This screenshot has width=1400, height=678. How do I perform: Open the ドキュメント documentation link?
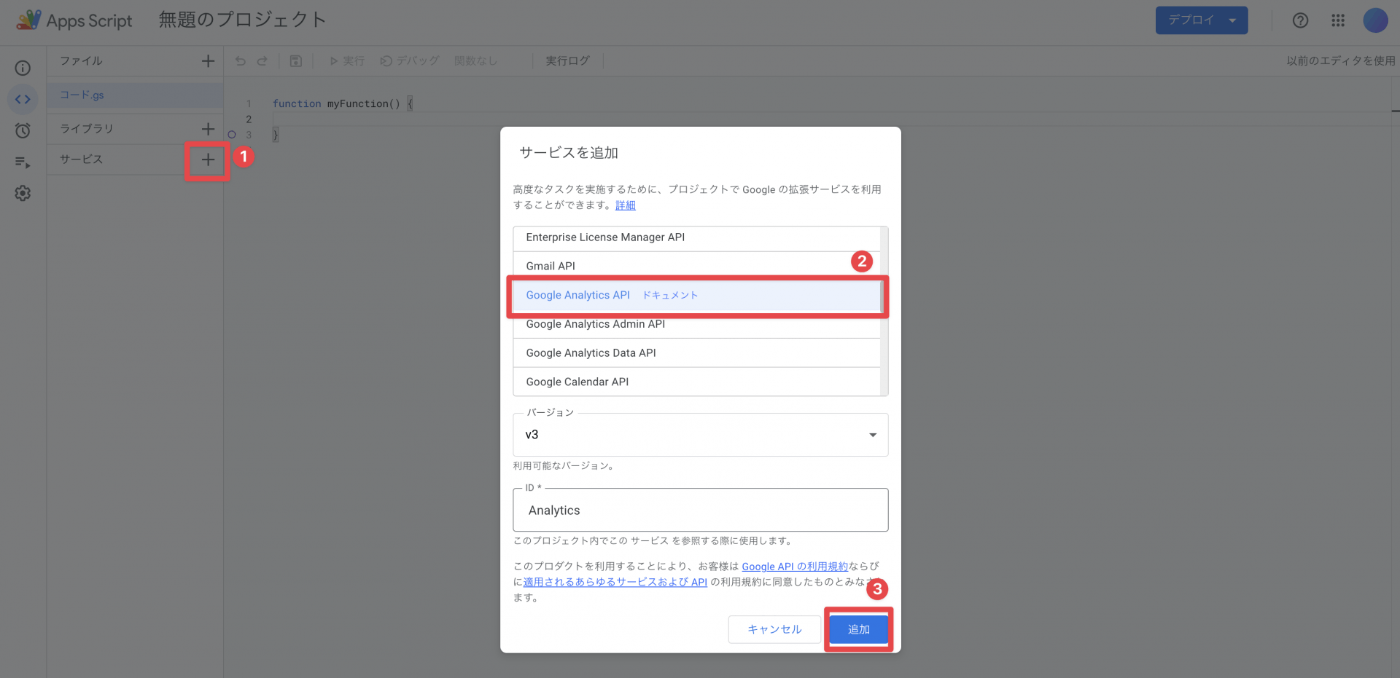tap(670, 295)
